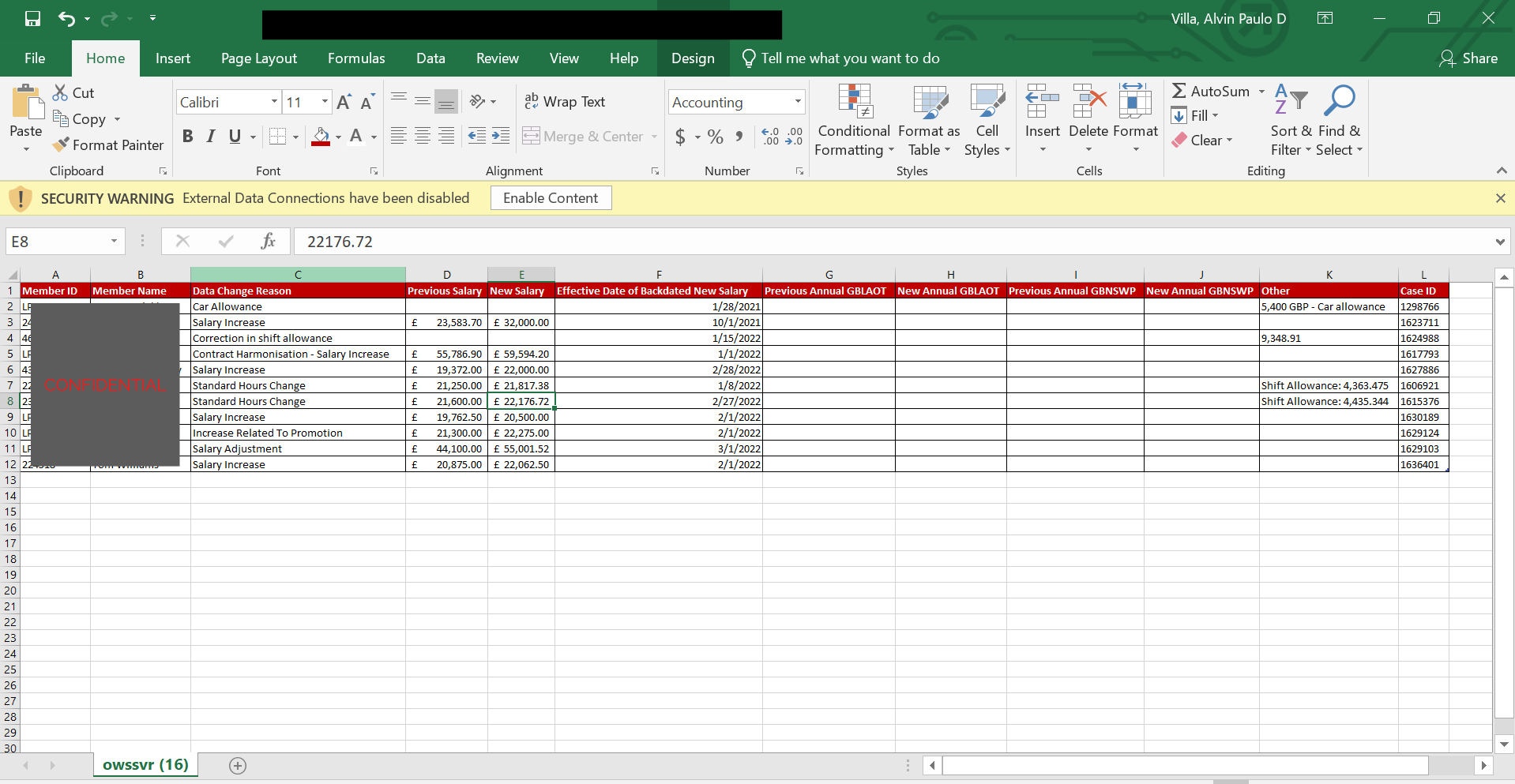Open the File tab
Screen dimensions: 1515x784
(35, 58)
